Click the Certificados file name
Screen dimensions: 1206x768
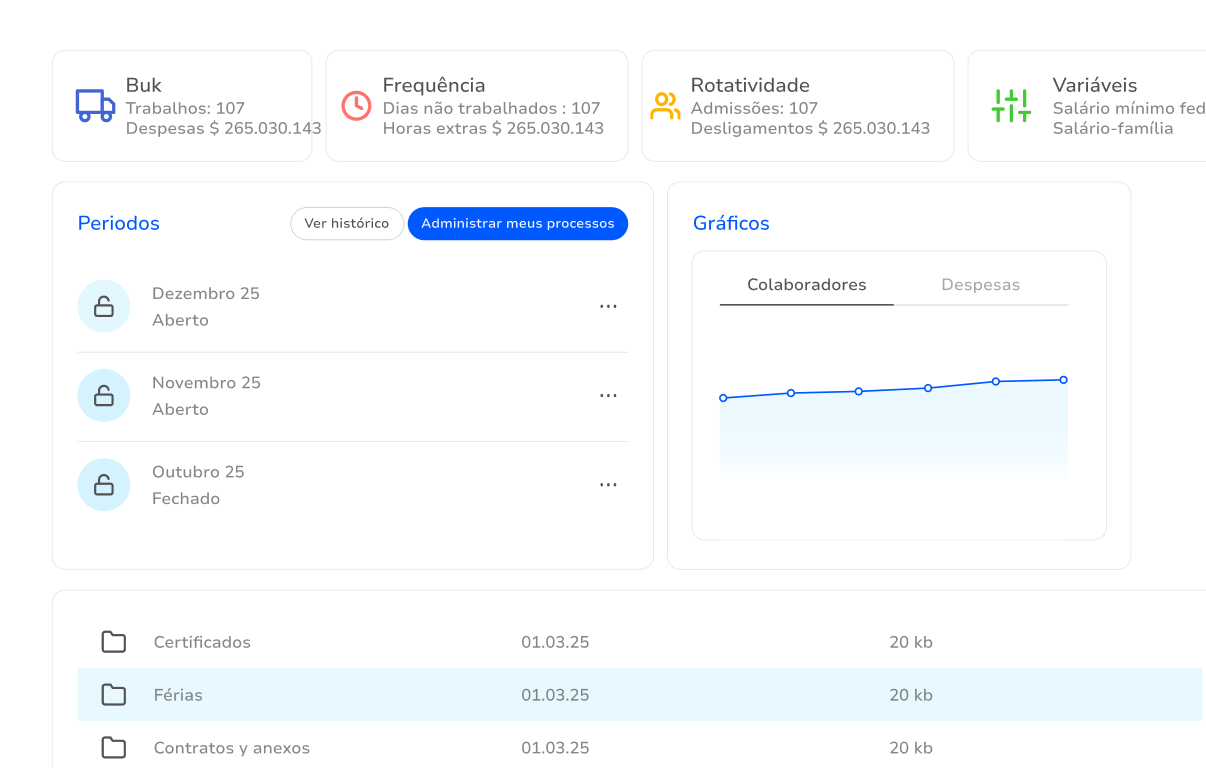point(202,642)
